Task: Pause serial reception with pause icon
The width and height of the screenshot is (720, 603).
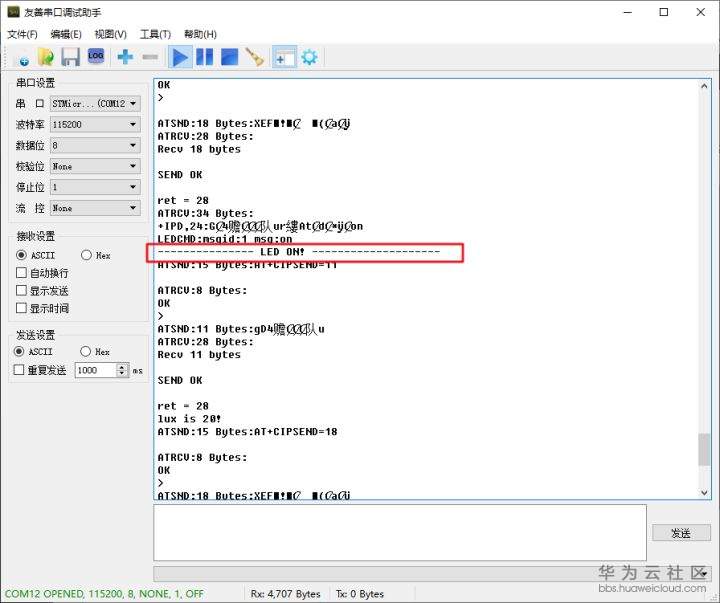Action: pos(205,57)
